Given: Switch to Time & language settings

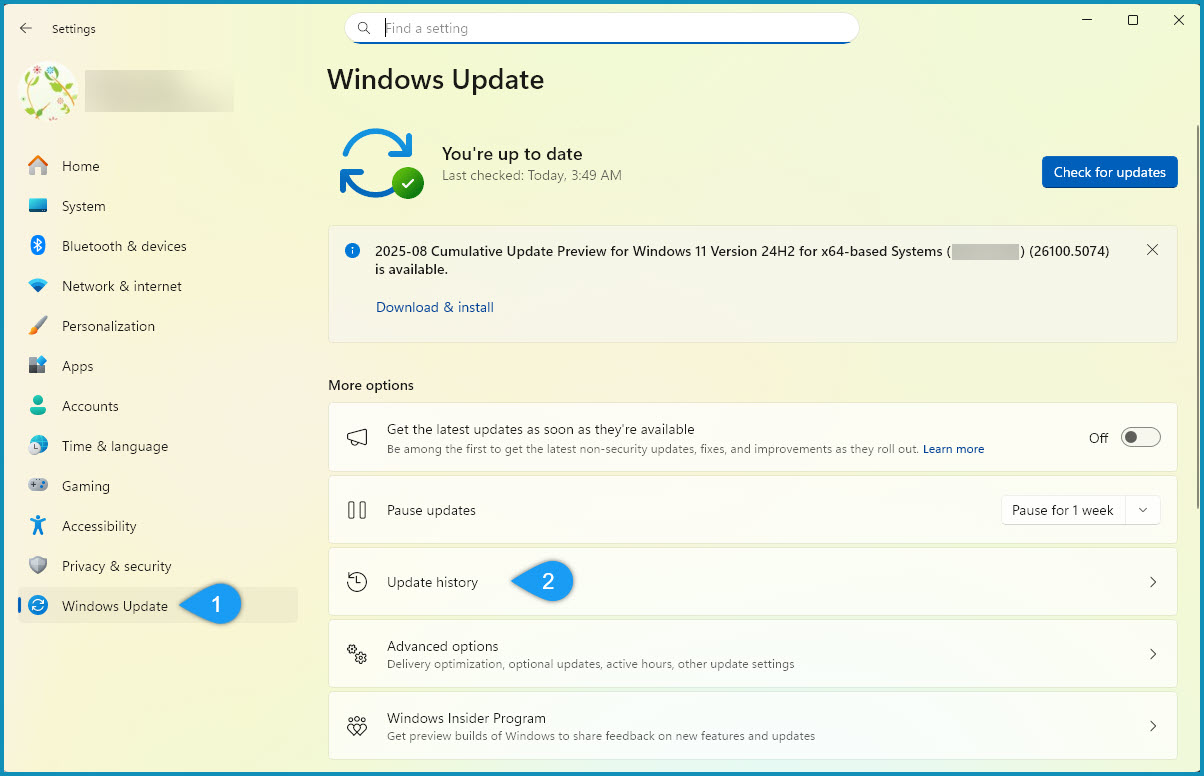Looking at the screenshot, I should click(x=113, y=446).
